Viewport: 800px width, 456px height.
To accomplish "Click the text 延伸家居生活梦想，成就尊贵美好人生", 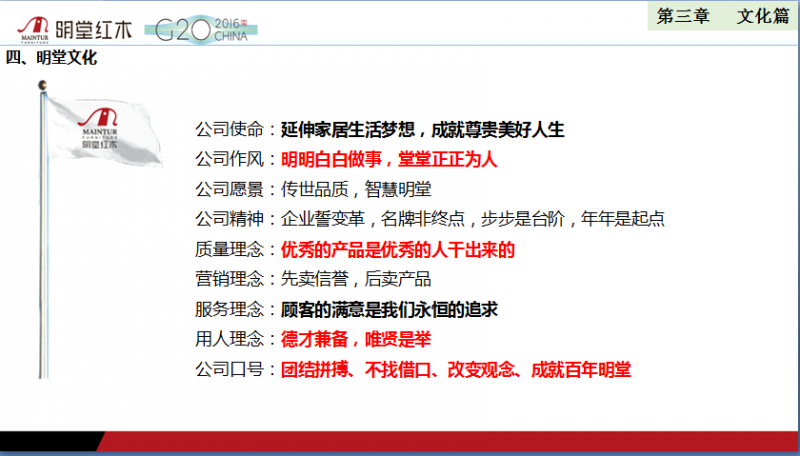I will coord(423,129).
